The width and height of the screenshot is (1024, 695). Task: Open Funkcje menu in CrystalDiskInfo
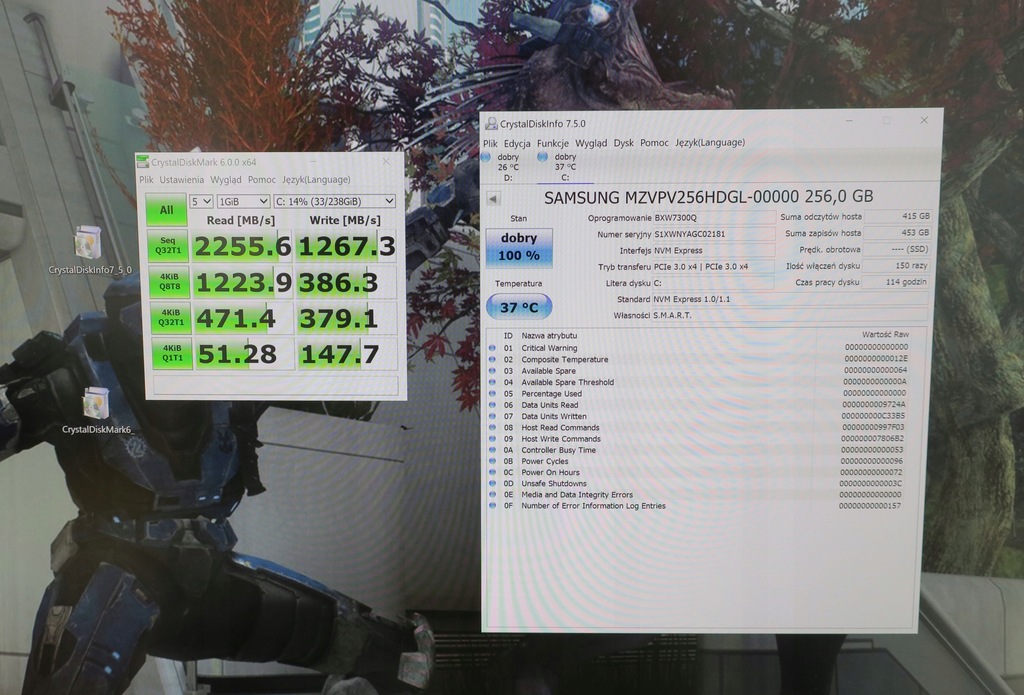tap(552, 143)
